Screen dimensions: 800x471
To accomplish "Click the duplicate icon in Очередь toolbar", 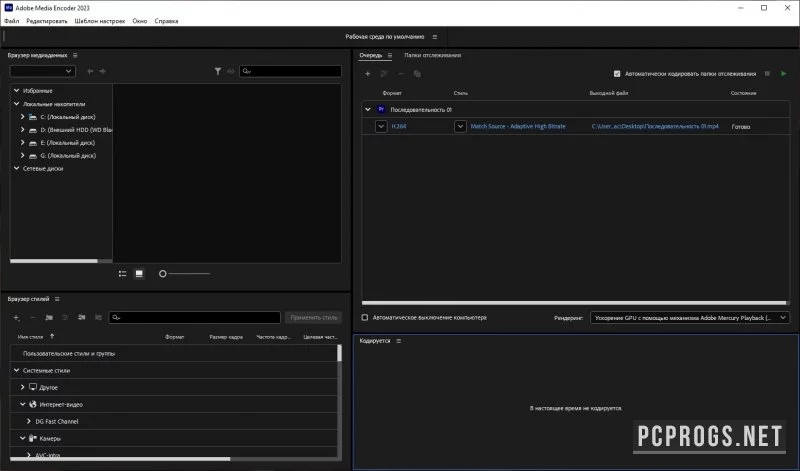I will [417, 74].
